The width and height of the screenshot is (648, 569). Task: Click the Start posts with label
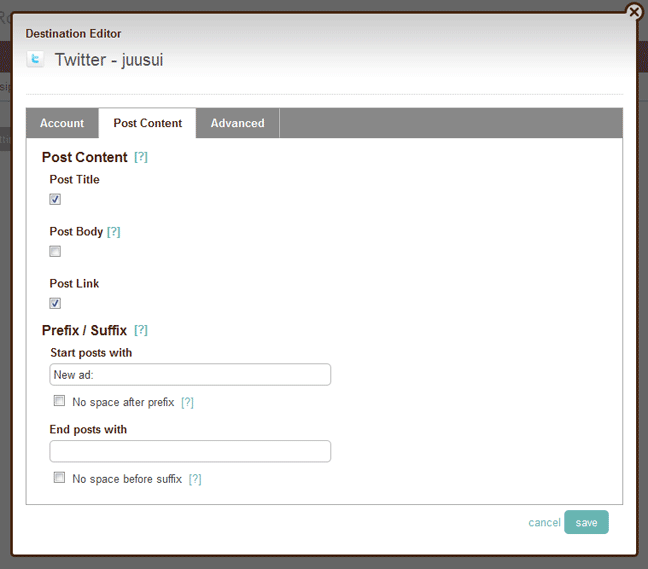tap(91, 353)
